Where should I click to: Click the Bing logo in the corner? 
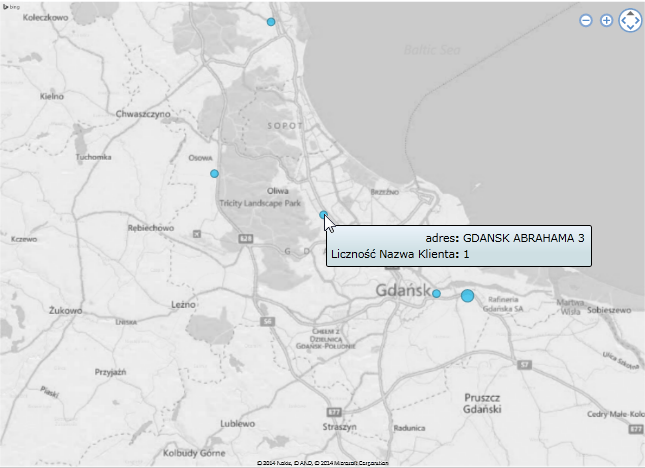click(x=14, y=7)
